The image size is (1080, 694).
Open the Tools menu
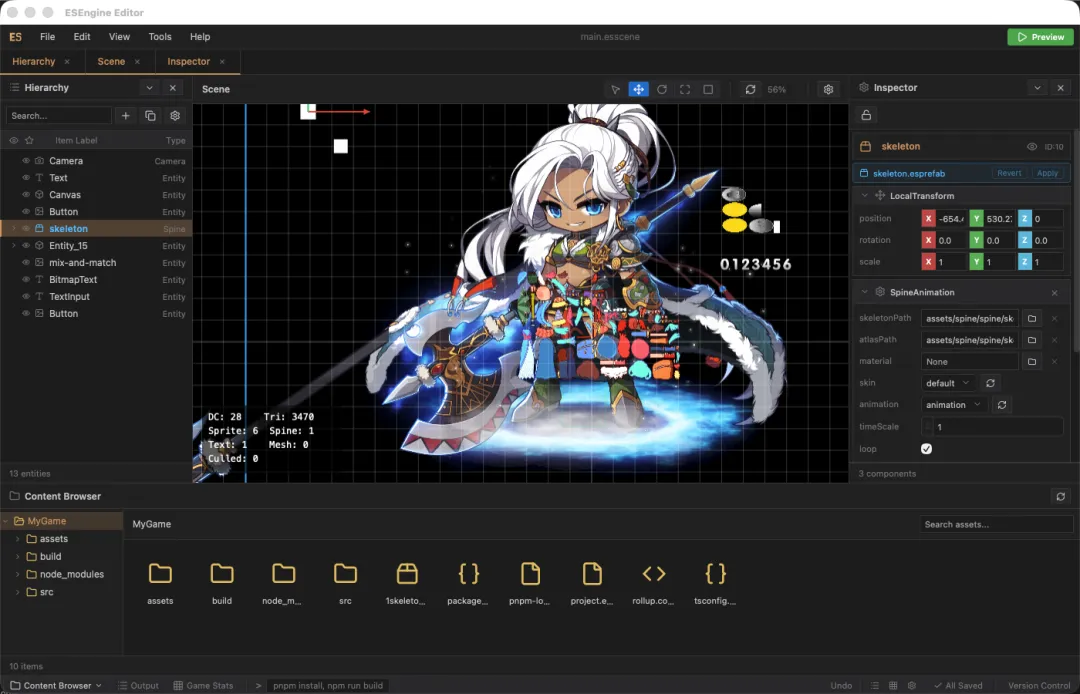click(160, 37)
